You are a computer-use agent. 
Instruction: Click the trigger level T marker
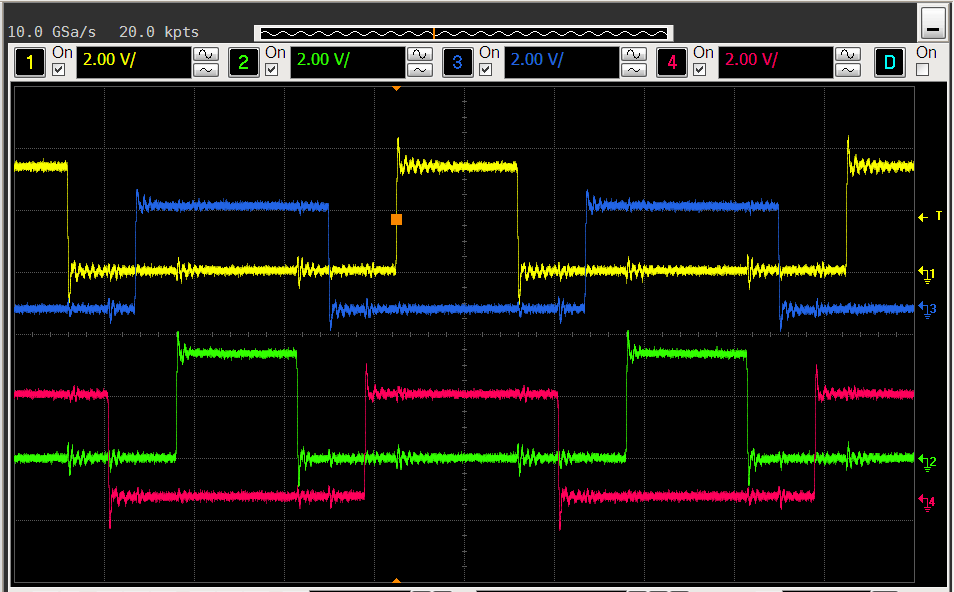tap(925, 216)
